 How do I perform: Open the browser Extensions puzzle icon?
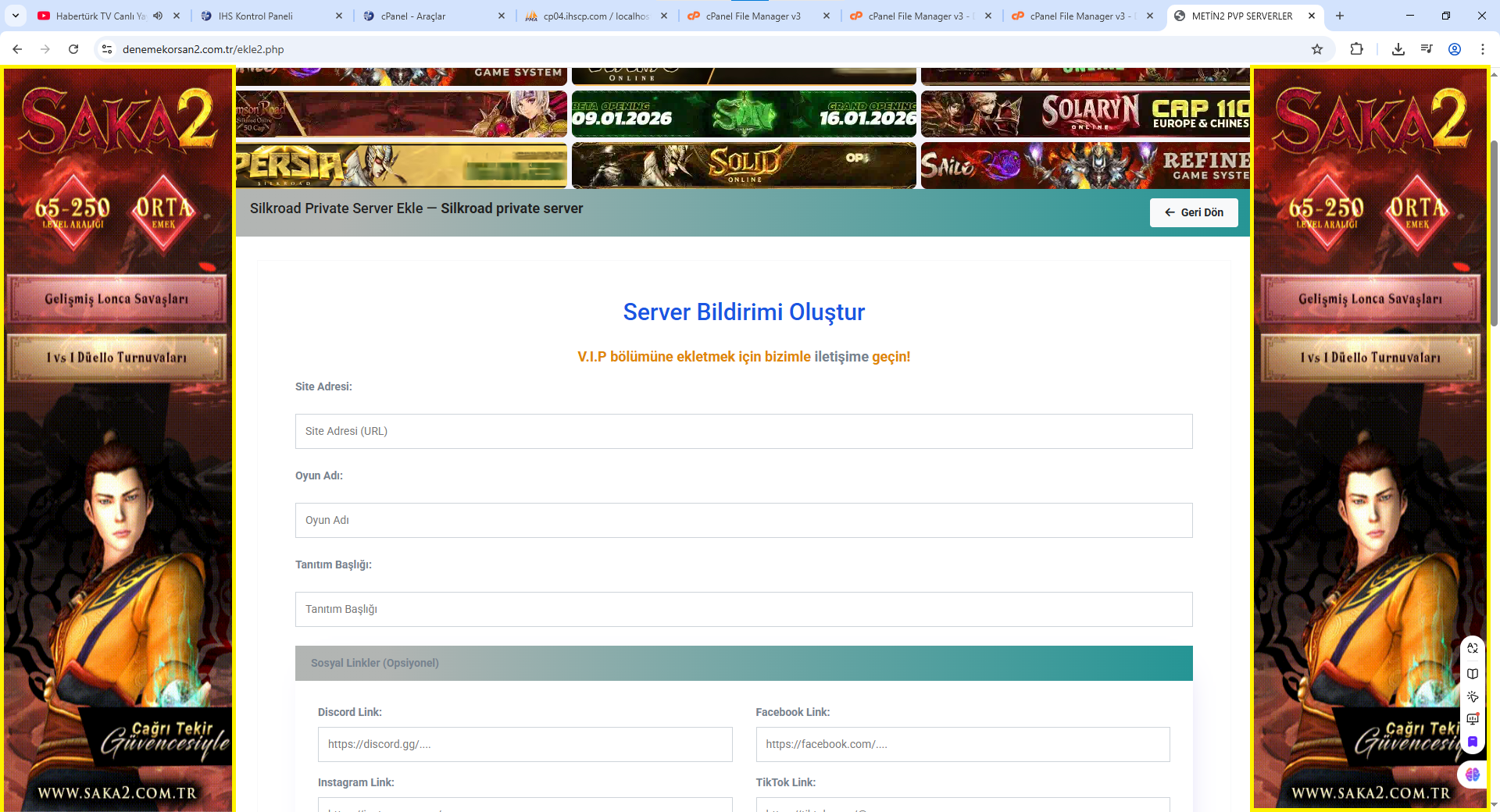tap(1356, 49)
